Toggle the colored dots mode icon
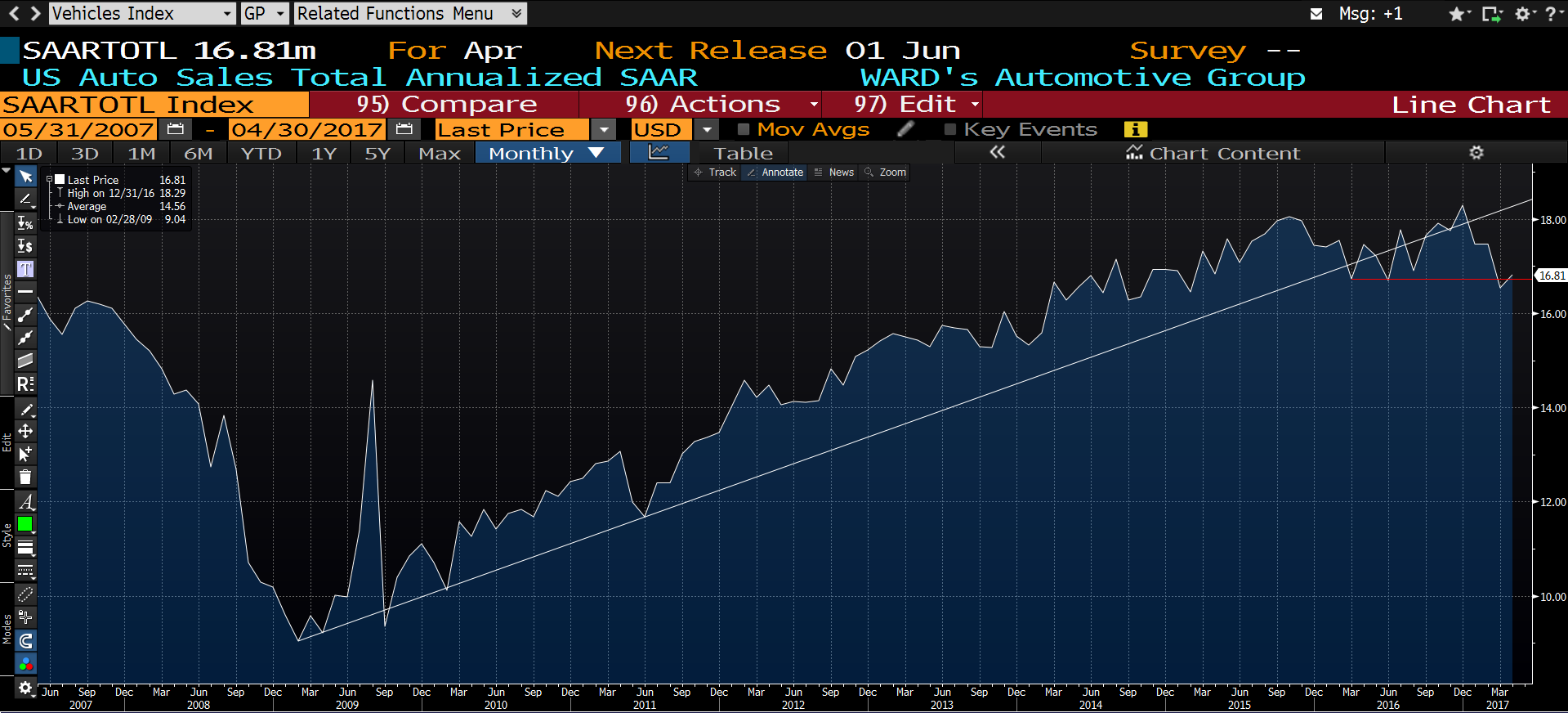The image size is (1568, 713). click(25, 663)
